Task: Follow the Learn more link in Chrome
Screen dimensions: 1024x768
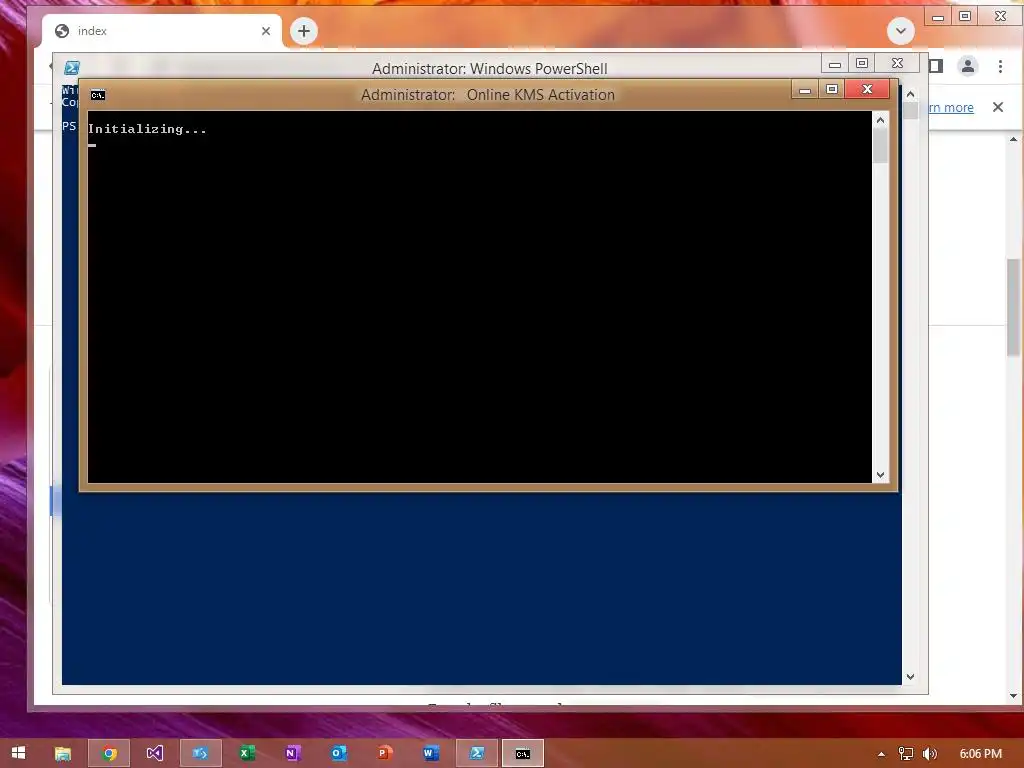Action: [x=951, y=107]
